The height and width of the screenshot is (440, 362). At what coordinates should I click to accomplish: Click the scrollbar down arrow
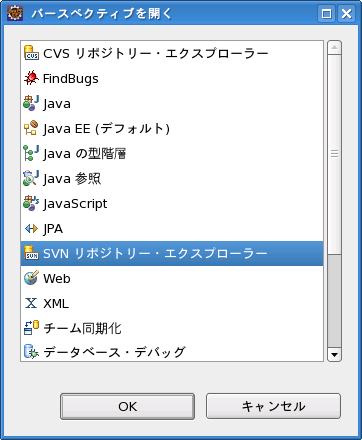[334, 355]
